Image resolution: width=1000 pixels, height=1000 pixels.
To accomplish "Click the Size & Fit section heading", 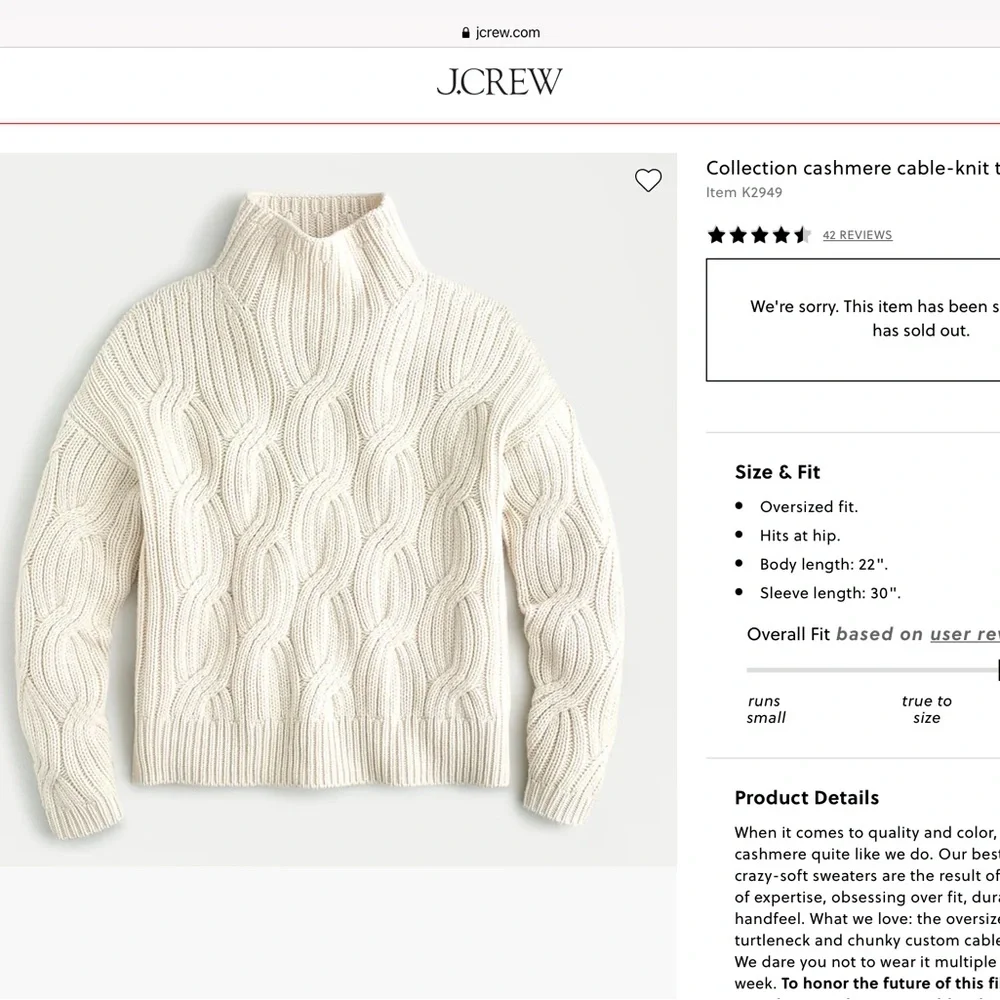I will tap(777, 472).
